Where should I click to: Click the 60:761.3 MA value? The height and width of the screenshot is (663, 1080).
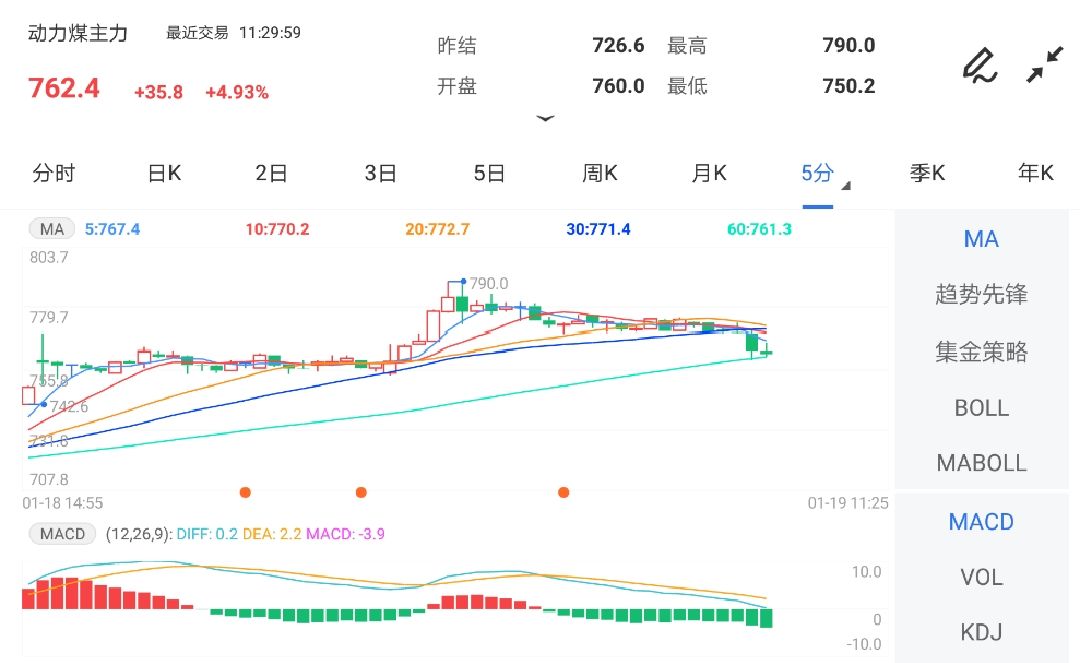[759, 229]
